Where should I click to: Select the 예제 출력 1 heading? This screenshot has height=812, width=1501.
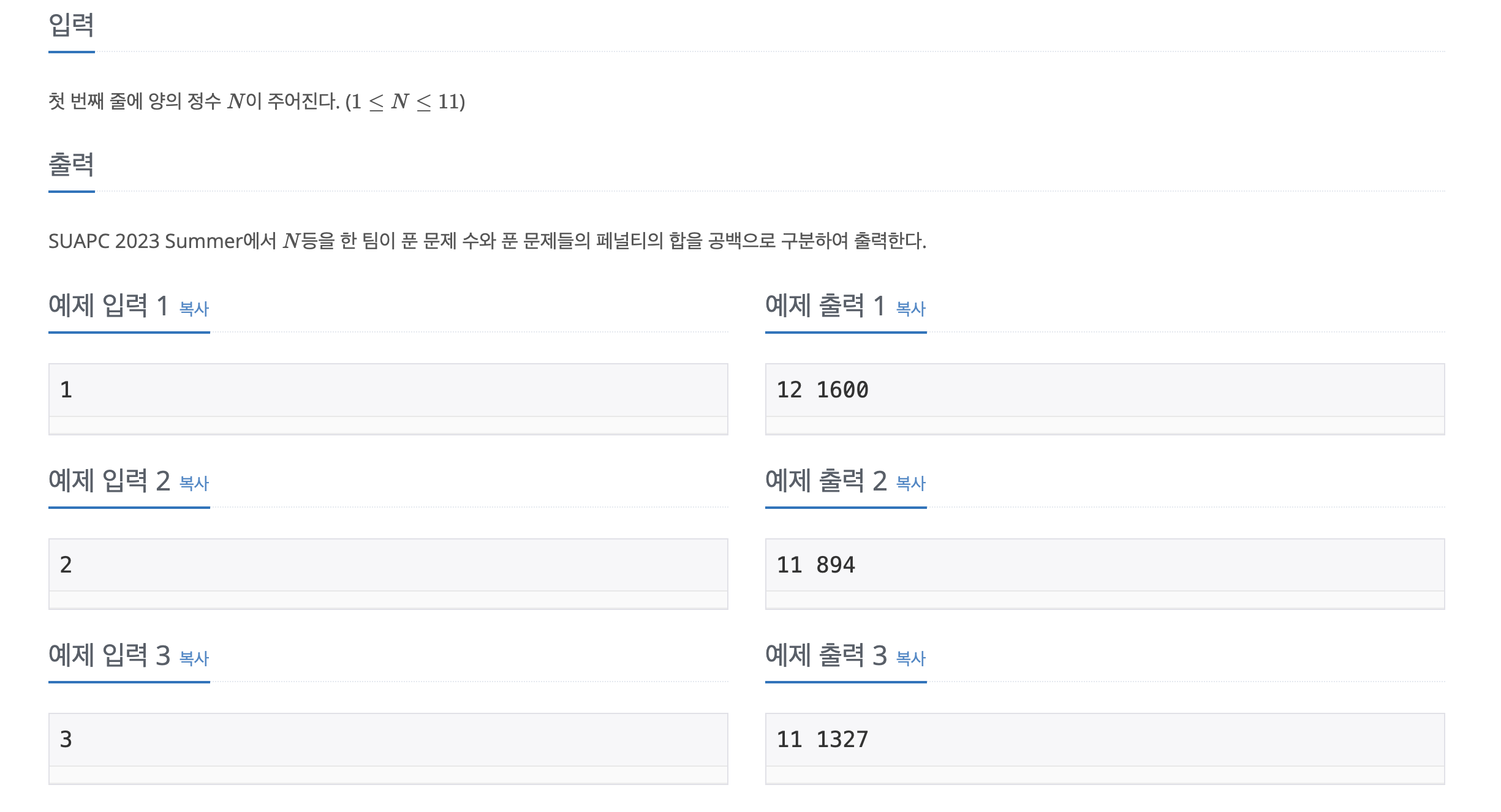[826, 308]
